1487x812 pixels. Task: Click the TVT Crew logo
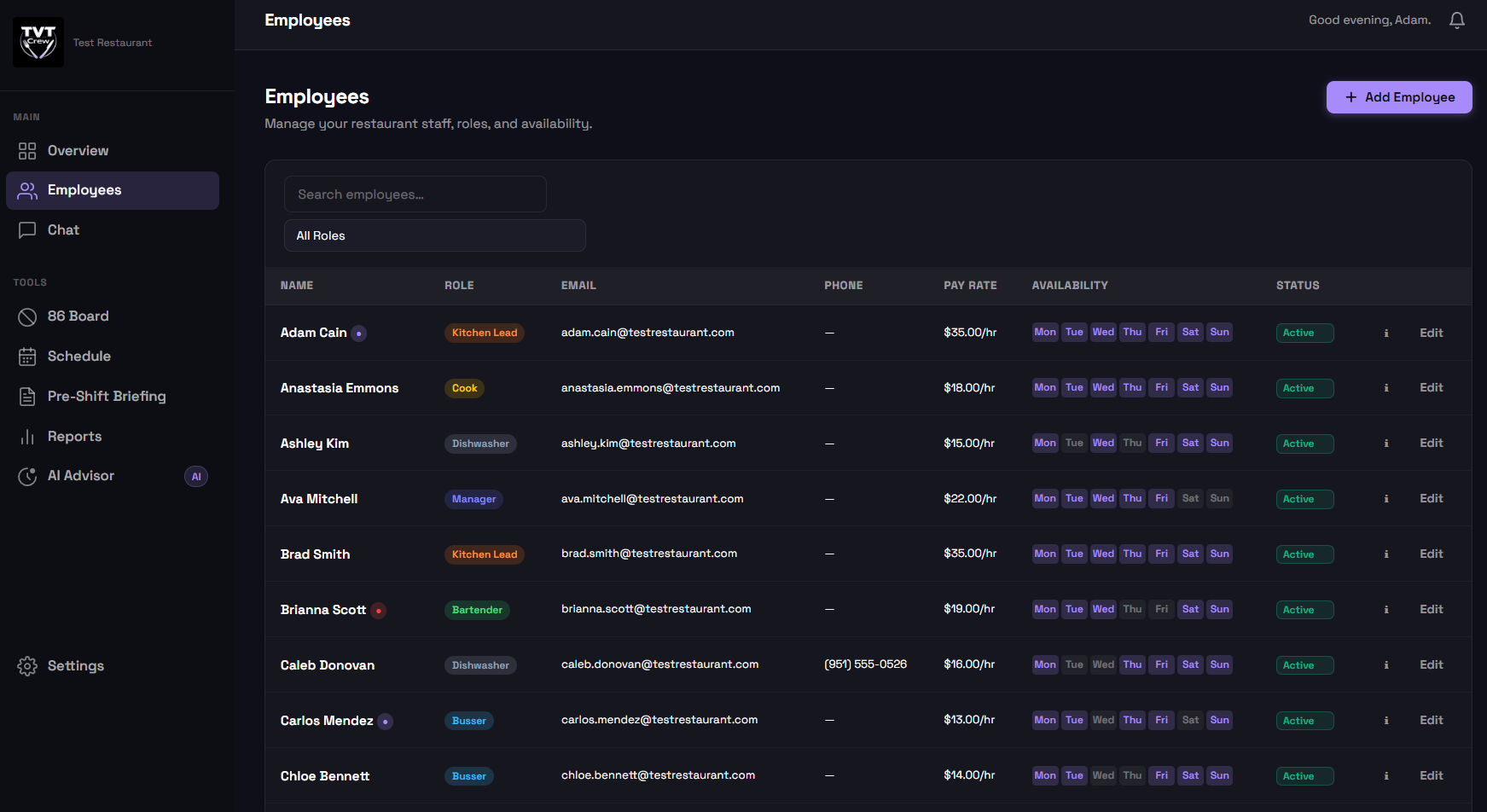coord(38,42)
